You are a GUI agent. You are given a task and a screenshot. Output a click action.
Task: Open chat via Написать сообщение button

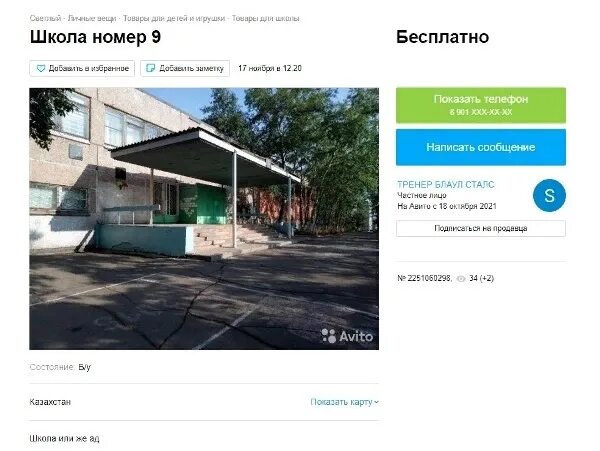pos(481,147)
